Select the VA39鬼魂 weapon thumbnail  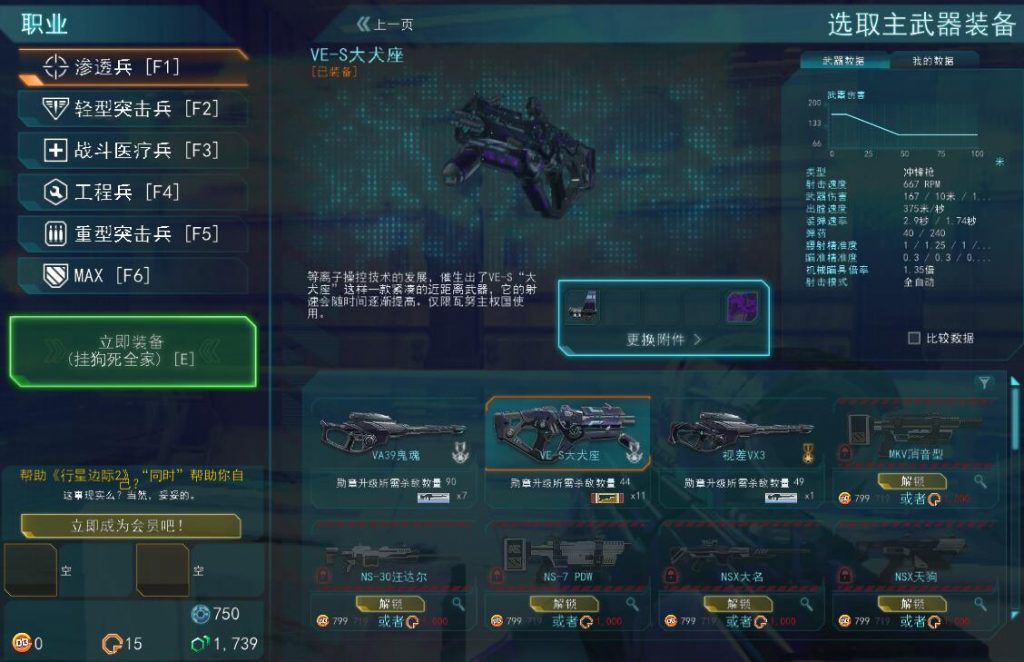pyautogui.click(x=394, y=436)
